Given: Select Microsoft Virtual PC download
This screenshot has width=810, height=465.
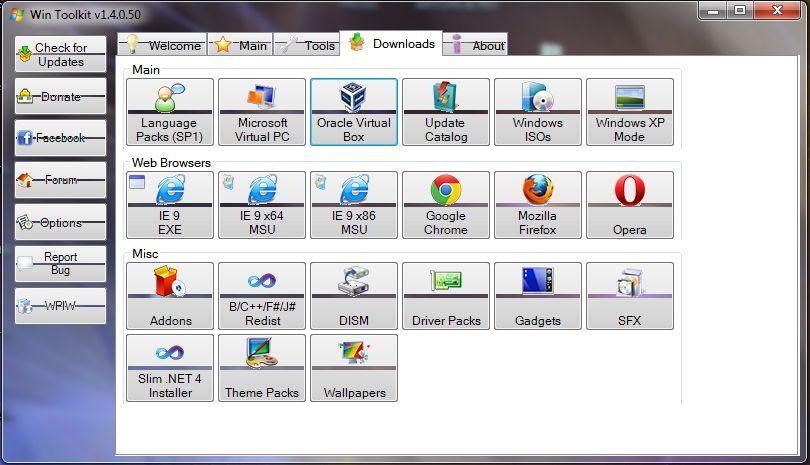Looking at the screenshot, I should click(262, 112).
